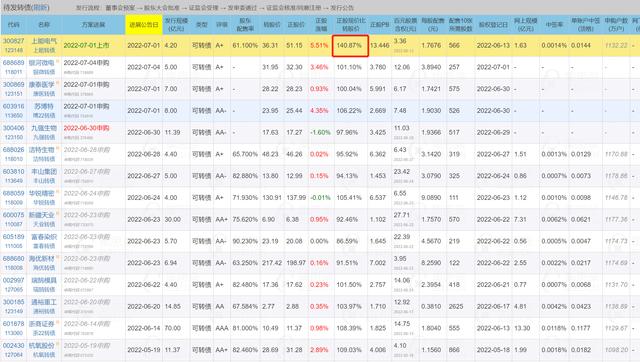
Task: Sort by the 正股价 column header
Action: [x=296, y=24]
